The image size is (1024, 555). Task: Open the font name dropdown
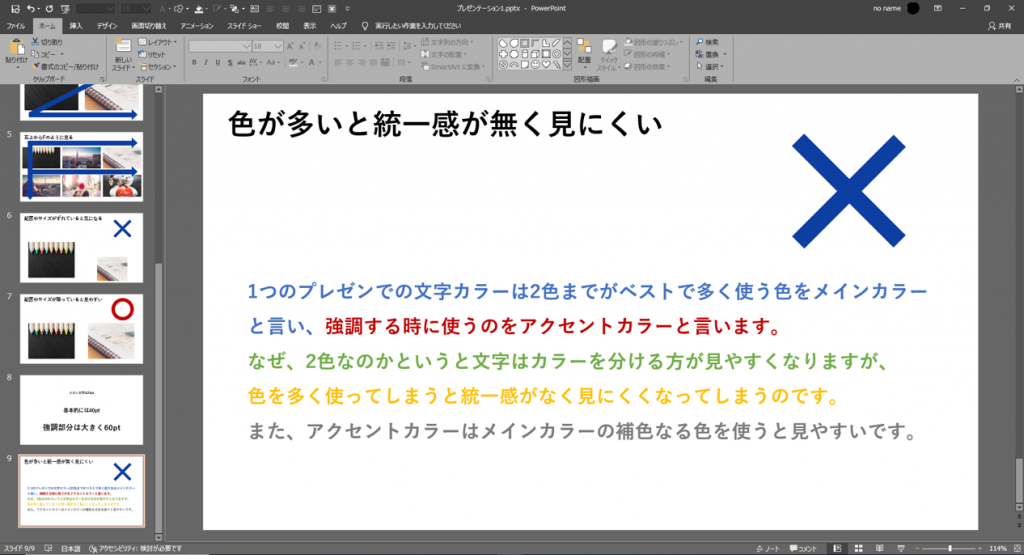pyautogui.click(x=246, y=46)
